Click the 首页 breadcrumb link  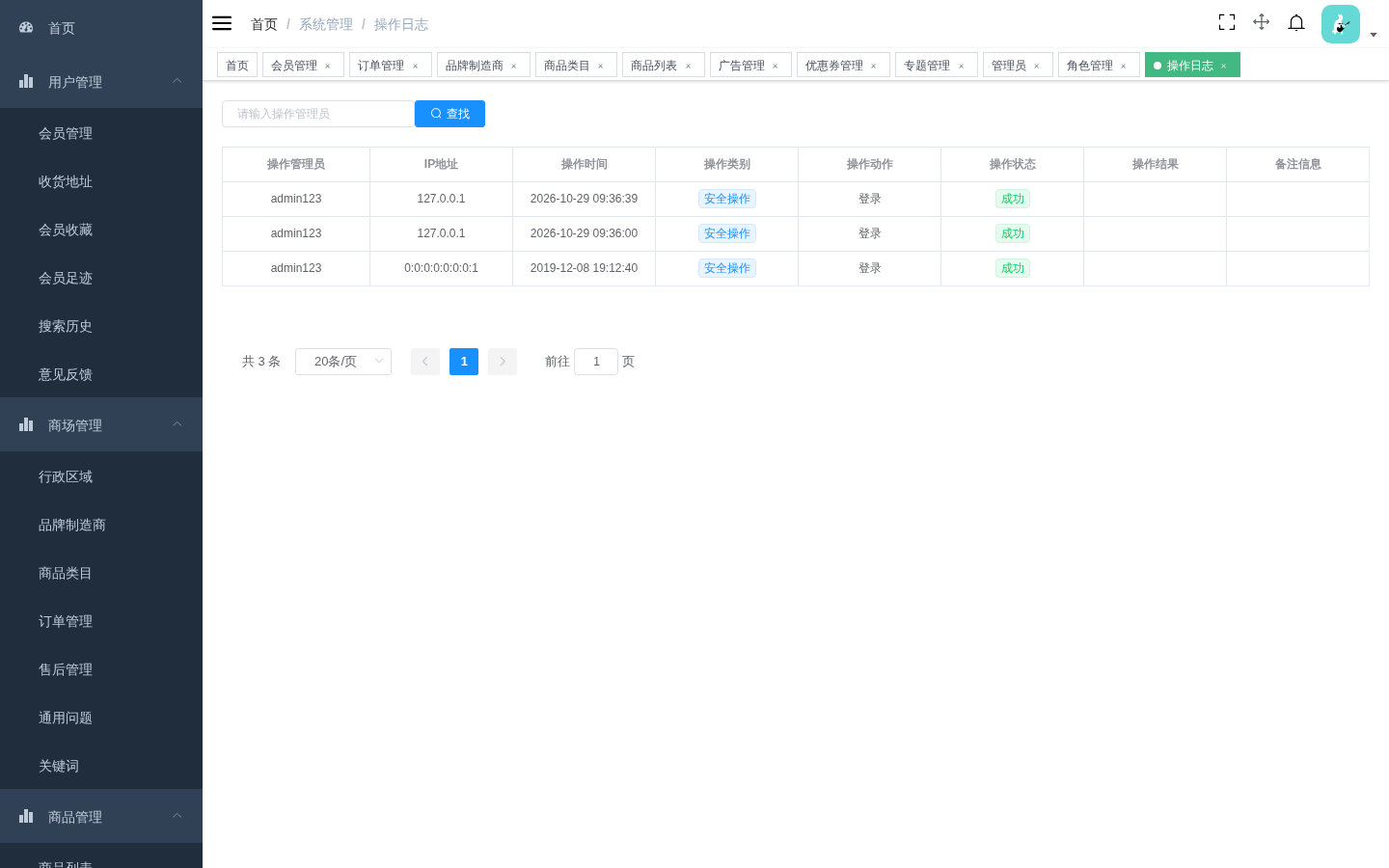pos(264,24)
